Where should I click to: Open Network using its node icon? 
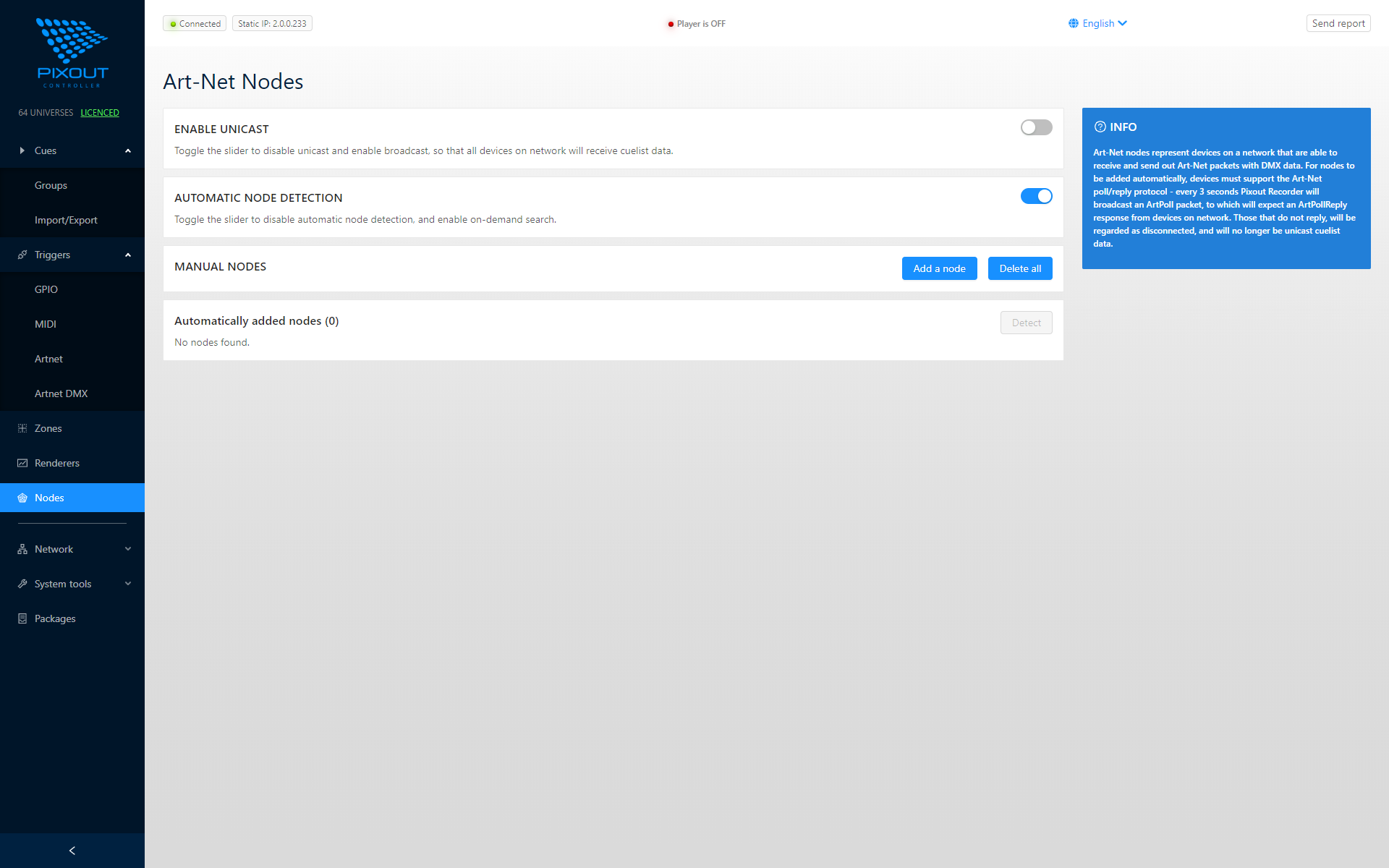(x=21, y=549)
